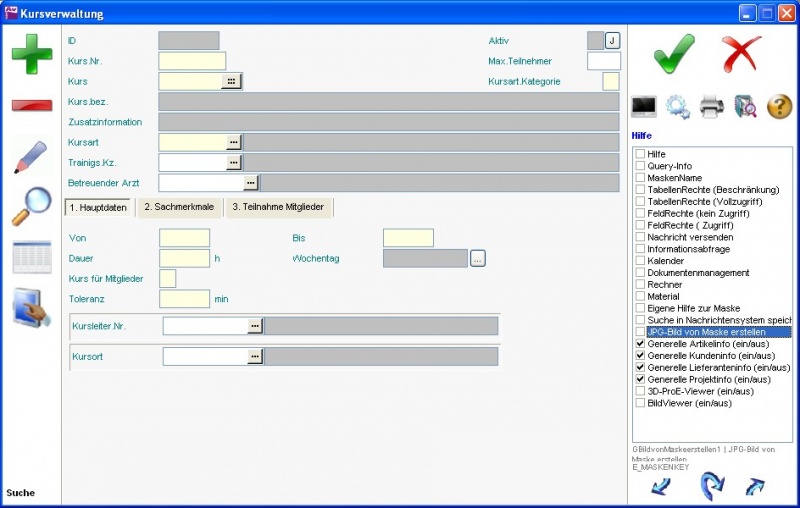Toggle the 3D-ProE-Viewer (ein/aus) checkbox
Viewport: 800px width, 508px height.
(x=640, y=392)
